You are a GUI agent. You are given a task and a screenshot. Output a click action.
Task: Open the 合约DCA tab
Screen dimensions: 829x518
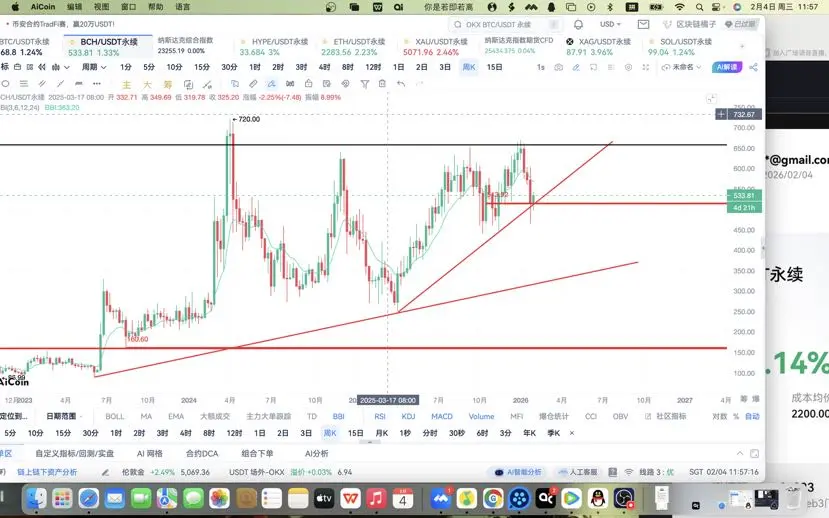(x=202, y=454)
